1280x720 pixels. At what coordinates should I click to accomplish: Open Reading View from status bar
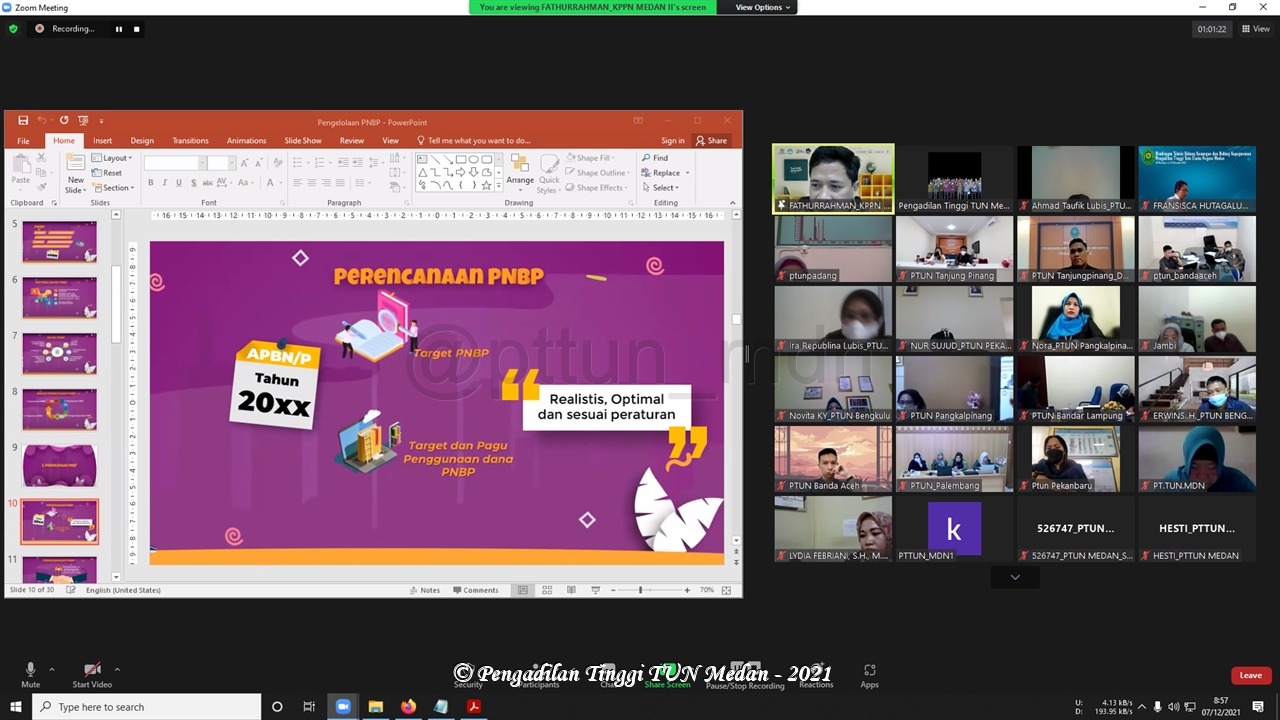coord(571,590)
